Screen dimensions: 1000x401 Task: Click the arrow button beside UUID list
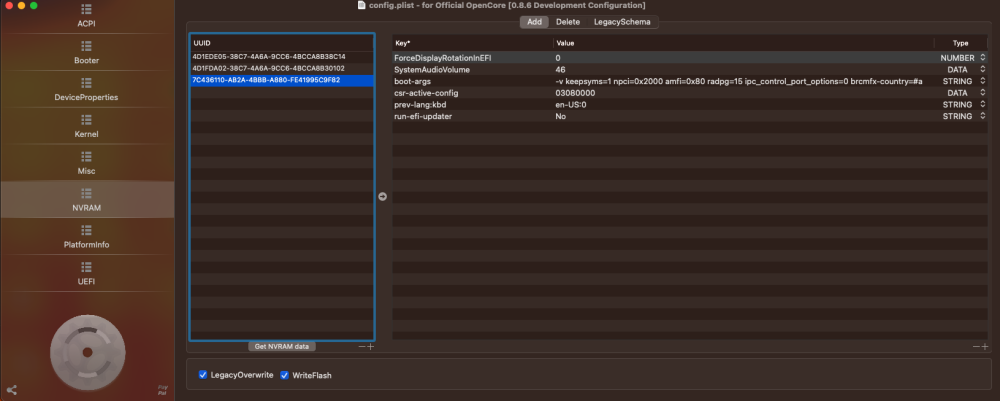383,196
